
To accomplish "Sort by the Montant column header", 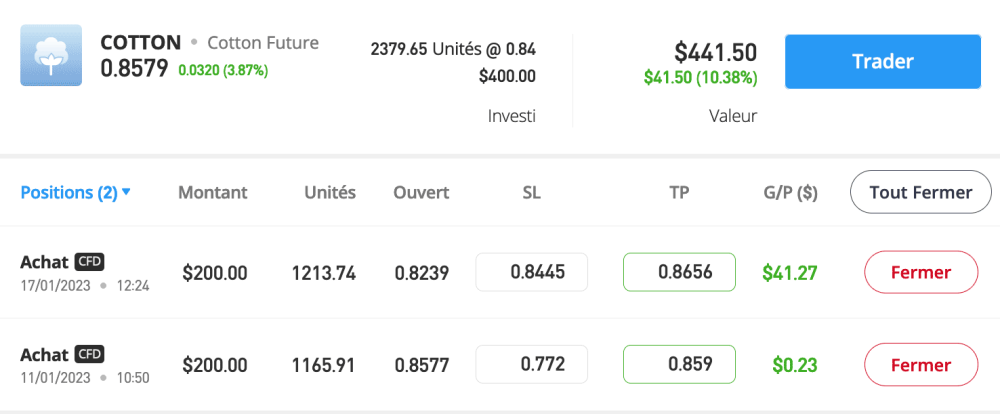I will coord(212,192).
